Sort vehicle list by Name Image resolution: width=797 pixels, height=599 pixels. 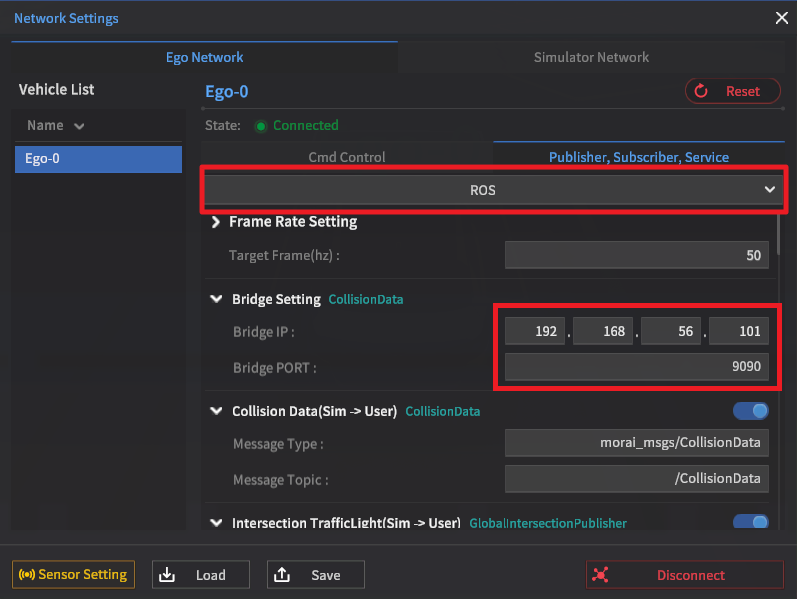pyautogui.click(x=55, y=126)
